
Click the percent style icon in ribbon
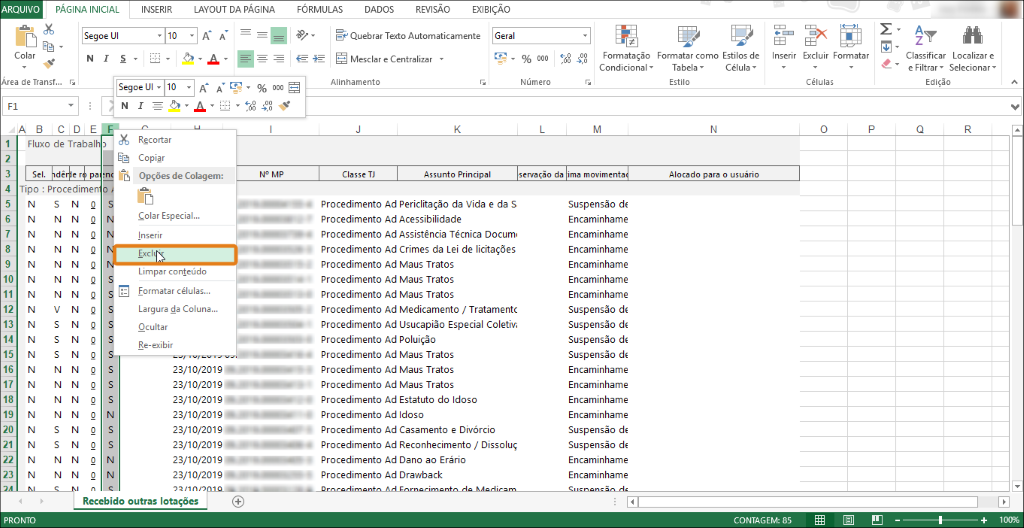pyautogui.click(x=526, y=59)
